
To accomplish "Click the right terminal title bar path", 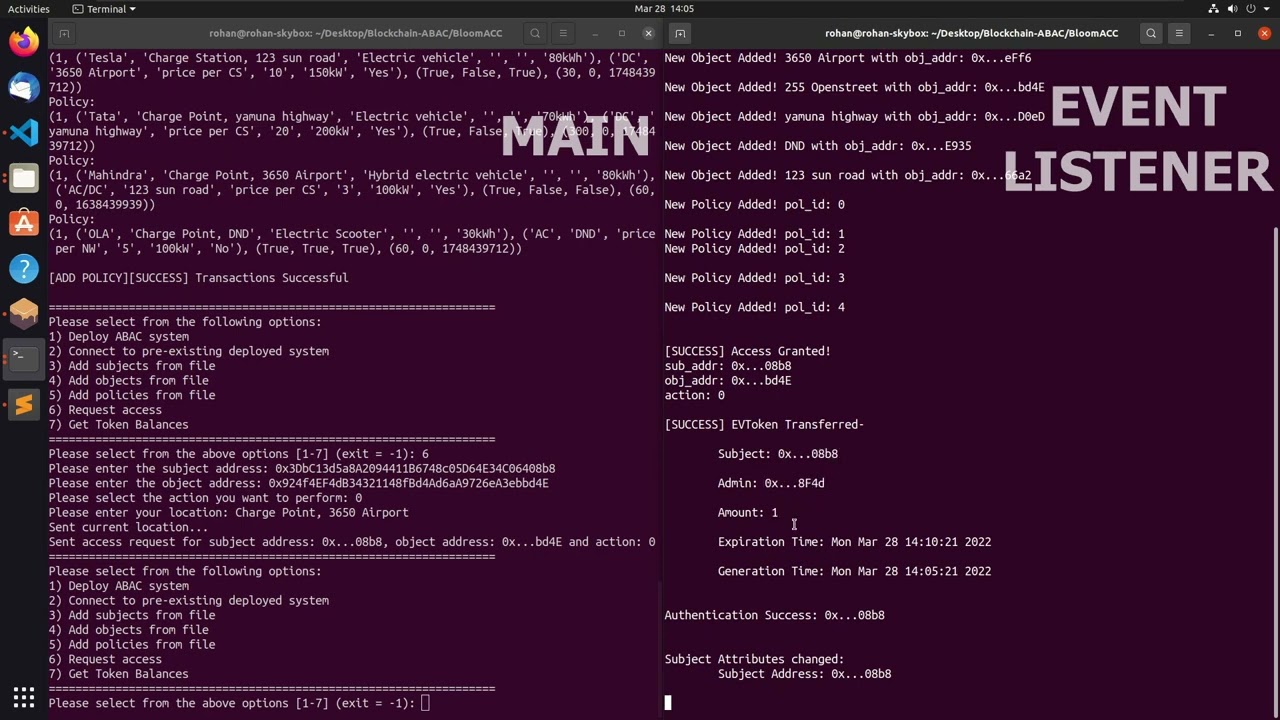I will click(x=972, y=33).
